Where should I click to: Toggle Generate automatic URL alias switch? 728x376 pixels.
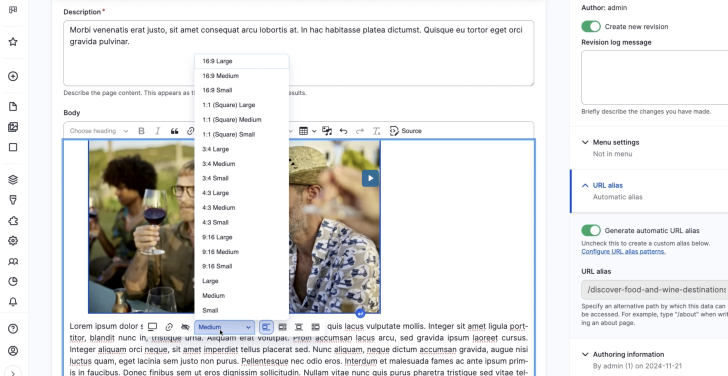[591, 230]
